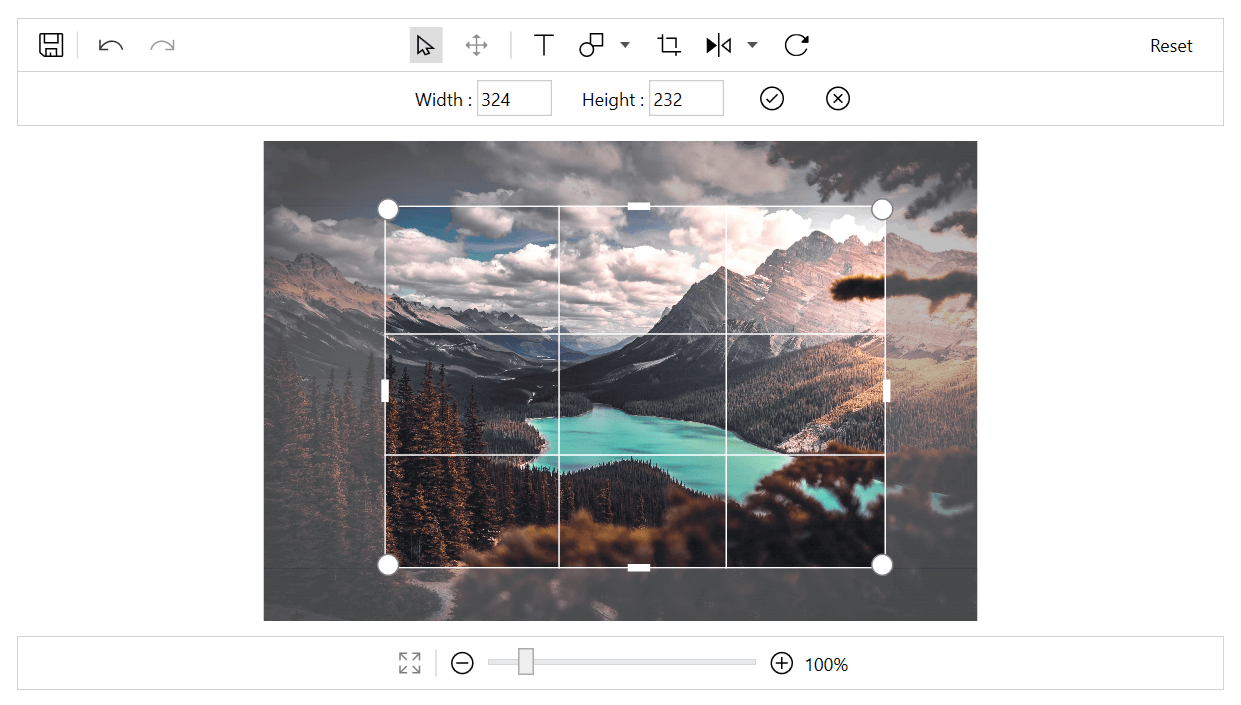Zoom out using the minus button

point(462,663)
